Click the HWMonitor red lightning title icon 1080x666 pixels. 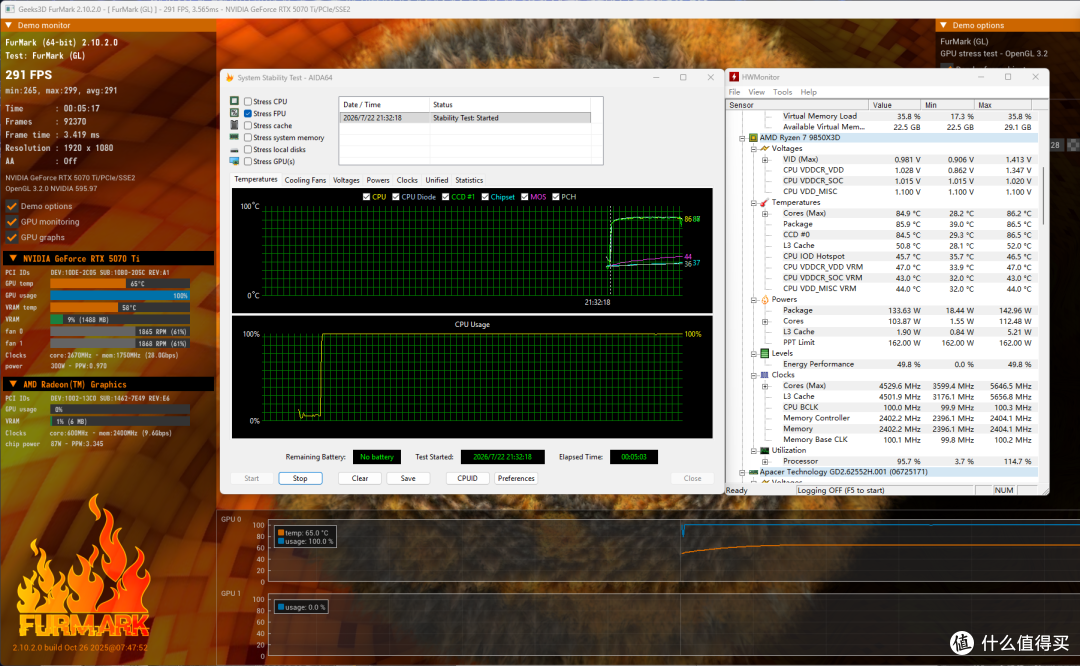pyautogui.click(x=734, y=77)
